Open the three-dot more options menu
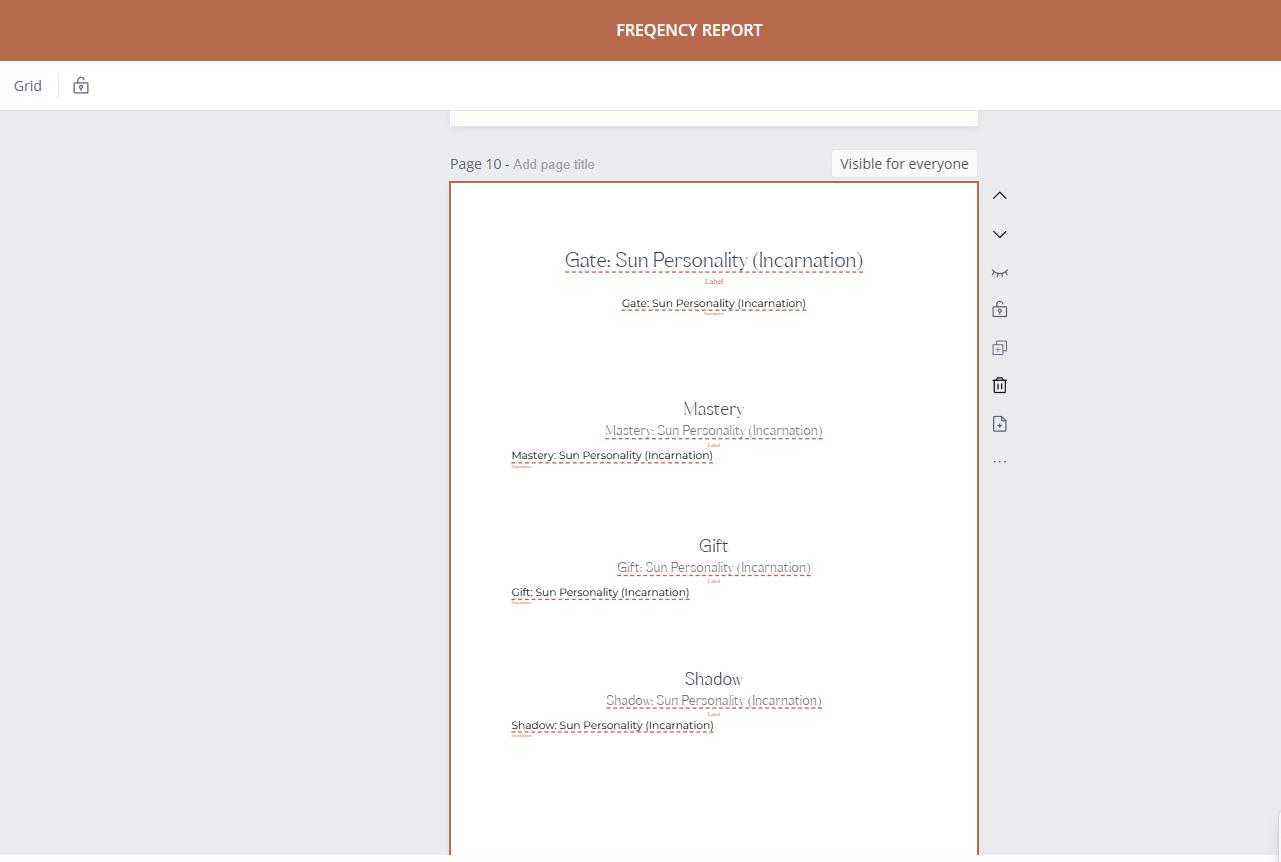The width and height of the screenshot is (1281, 862). 999,462
